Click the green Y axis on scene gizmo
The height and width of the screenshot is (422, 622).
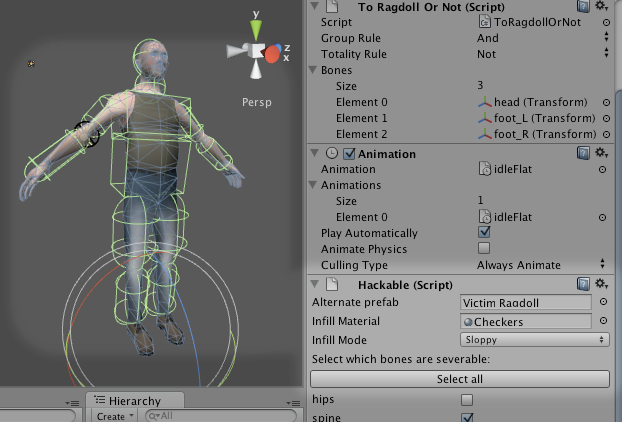click(x=256, y=24)
